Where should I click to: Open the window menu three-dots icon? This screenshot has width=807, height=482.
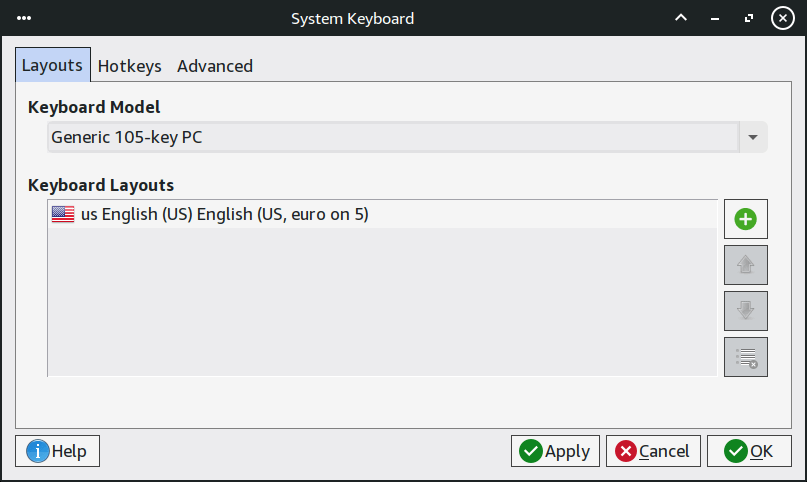(24, 18)
